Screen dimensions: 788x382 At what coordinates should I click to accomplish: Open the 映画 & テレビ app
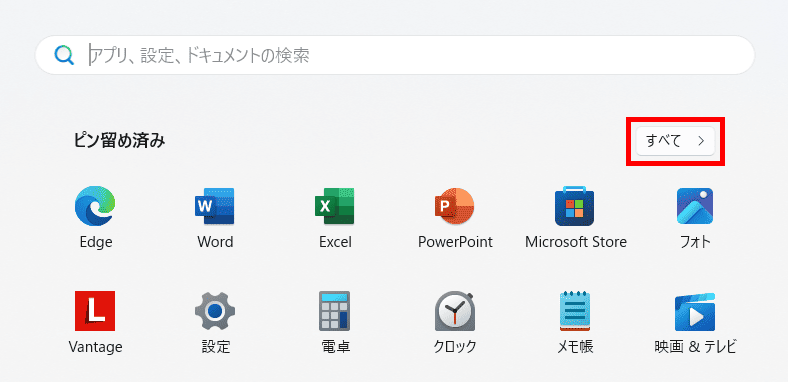tap(695, 312)
